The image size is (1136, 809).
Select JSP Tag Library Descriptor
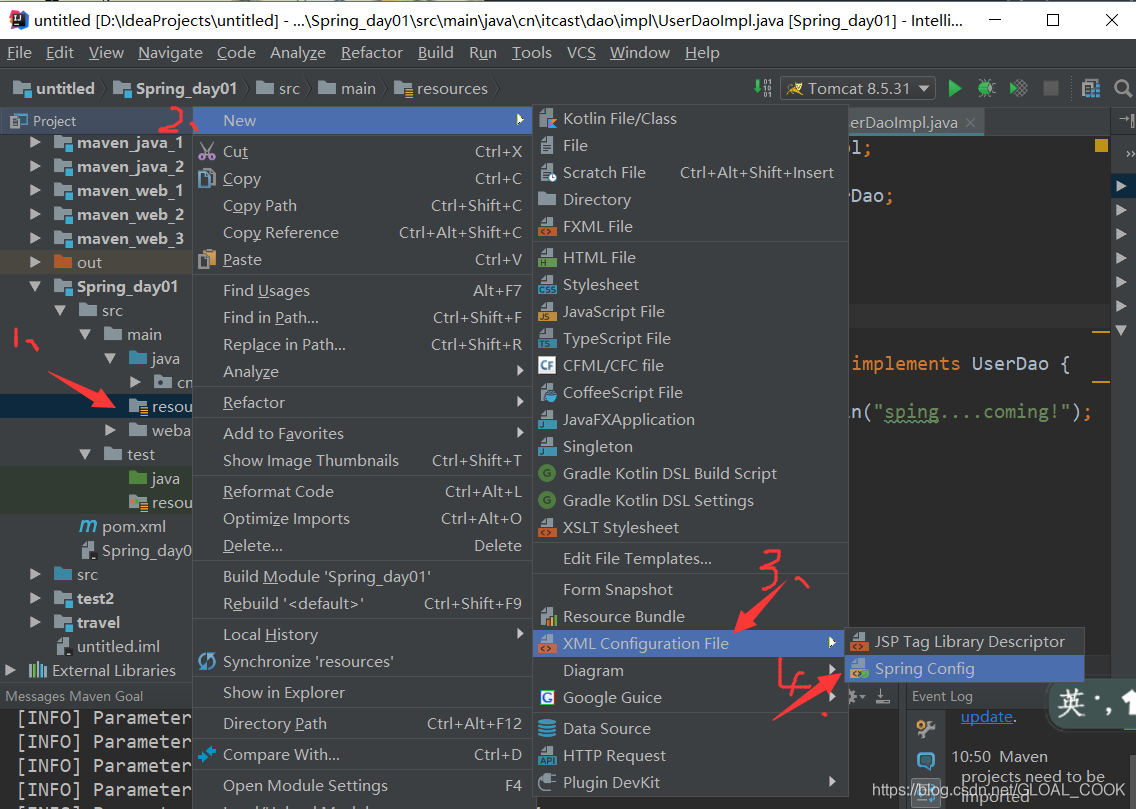pyautogui.click(x=964, y=642)
